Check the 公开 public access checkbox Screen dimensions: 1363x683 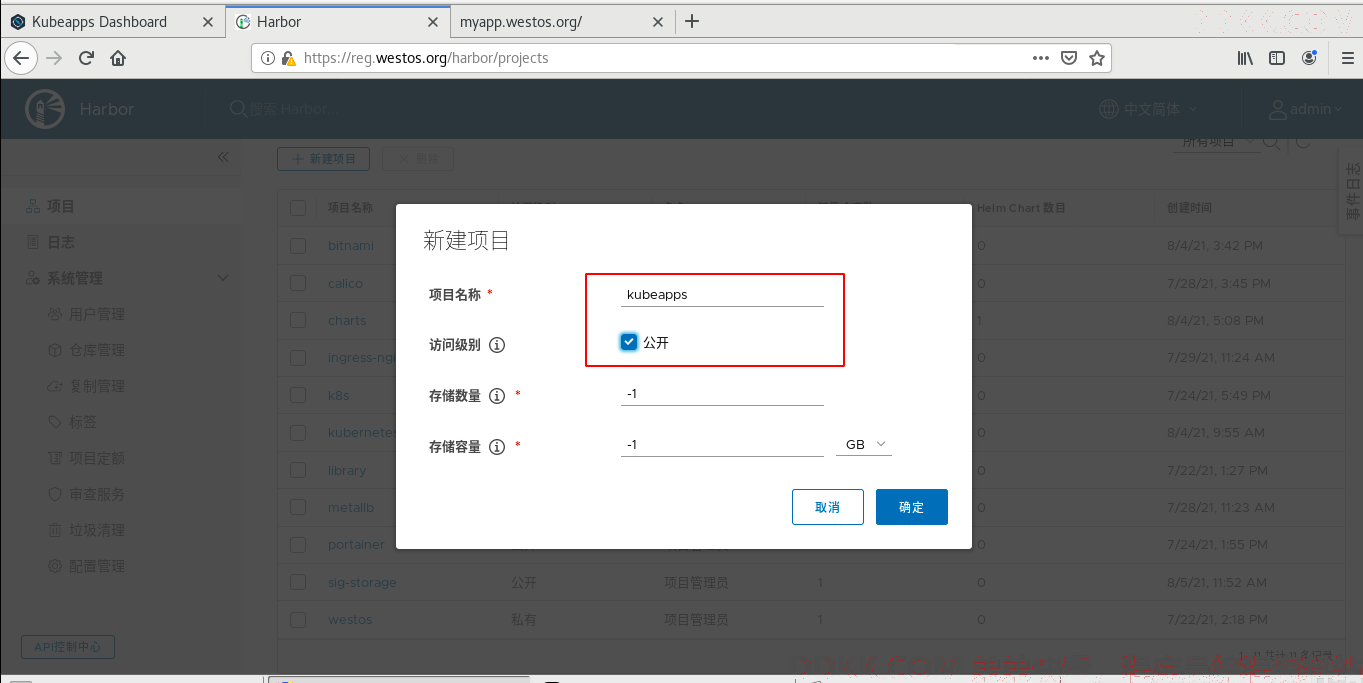(629, 342)
